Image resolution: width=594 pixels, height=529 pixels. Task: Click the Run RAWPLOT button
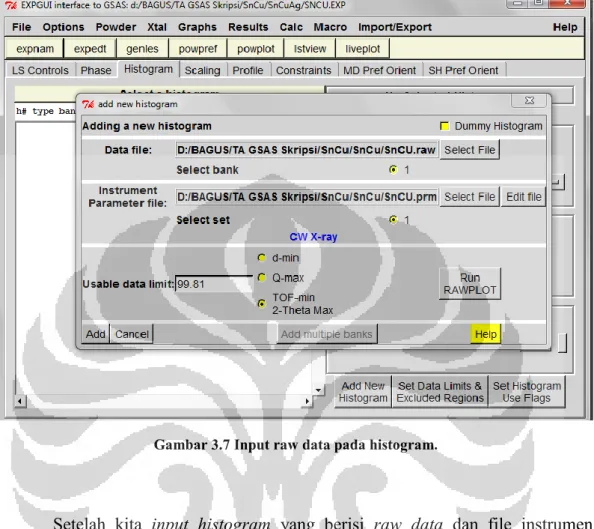pyautogui.click(x=470, y=284)
